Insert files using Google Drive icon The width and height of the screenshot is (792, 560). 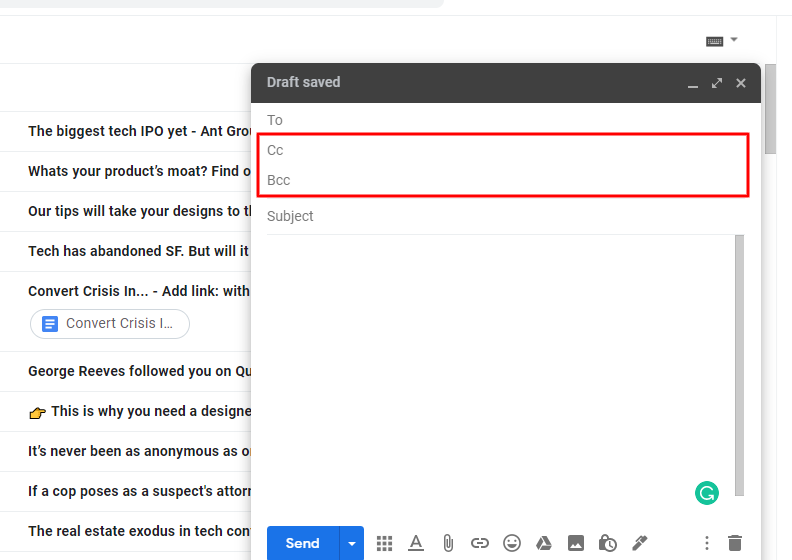coord(543,543)
